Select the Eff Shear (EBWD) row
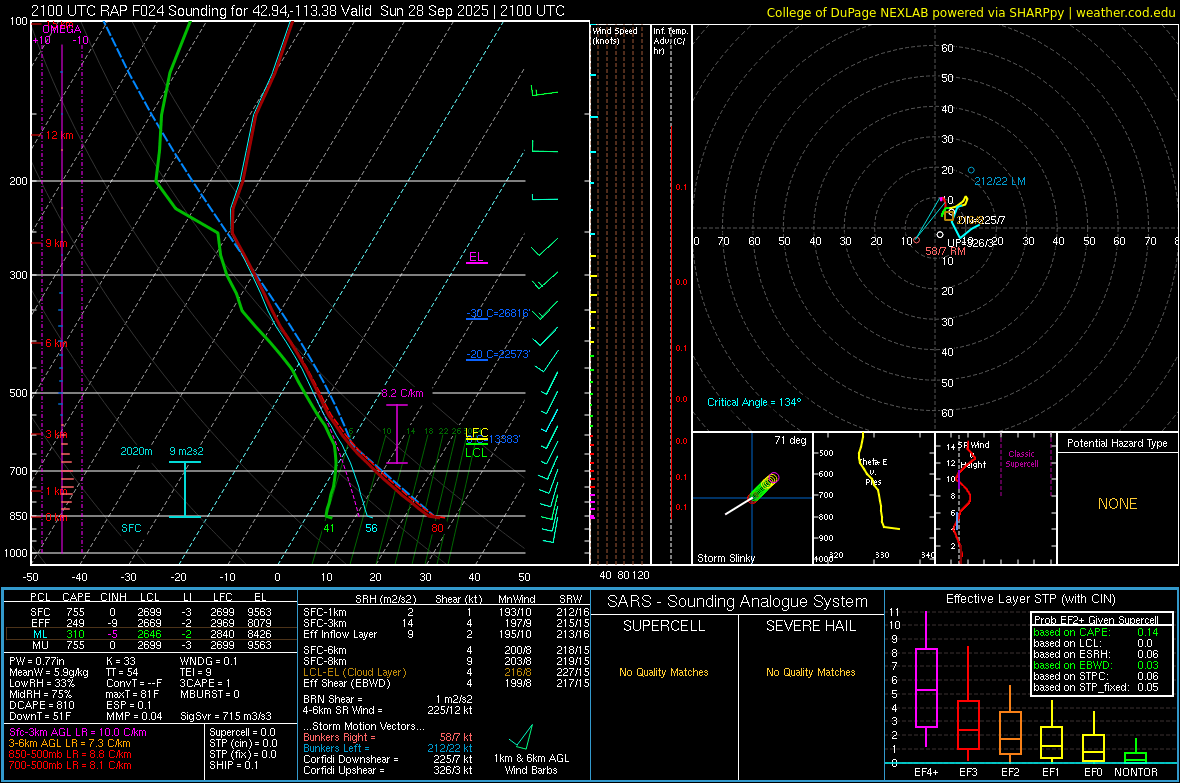 click(x=446, y=683)
